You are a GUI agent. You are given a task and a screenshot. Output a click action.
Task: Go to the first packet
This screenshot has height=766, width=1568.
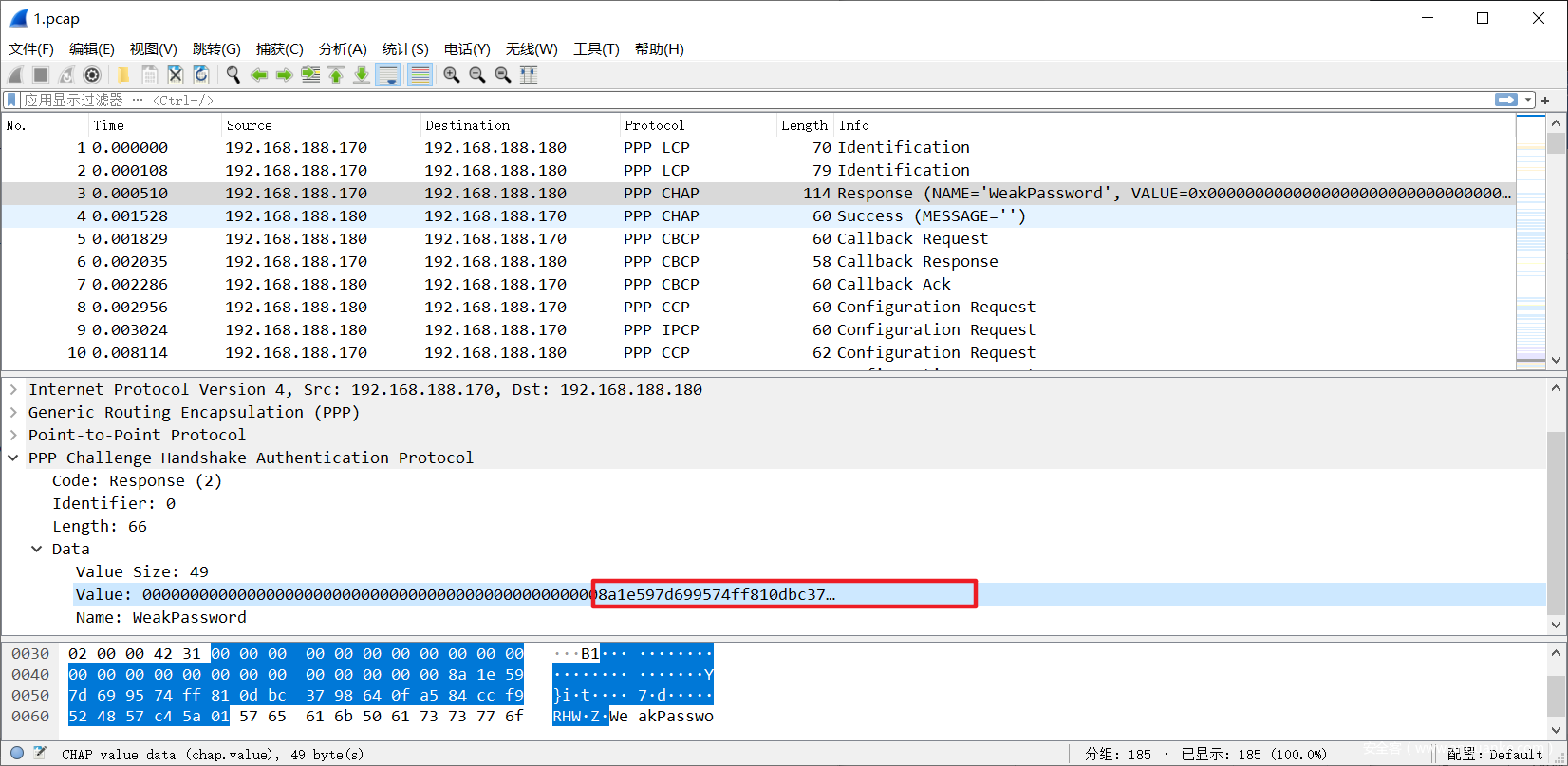point(336,75)
